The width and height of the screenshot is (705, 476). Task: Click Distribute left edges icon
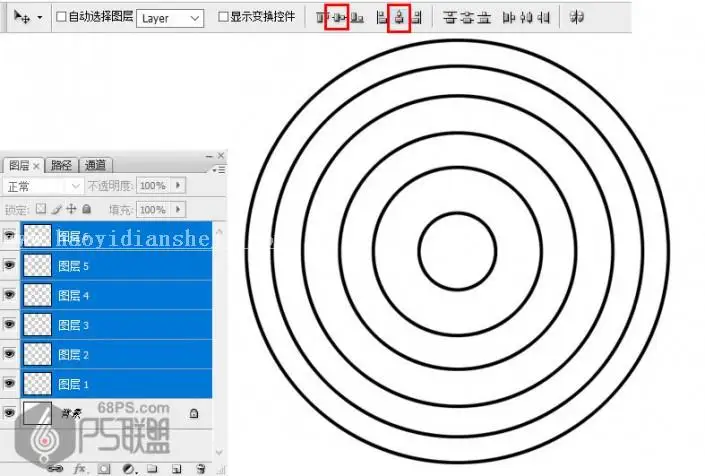click(x=509, y=18)
